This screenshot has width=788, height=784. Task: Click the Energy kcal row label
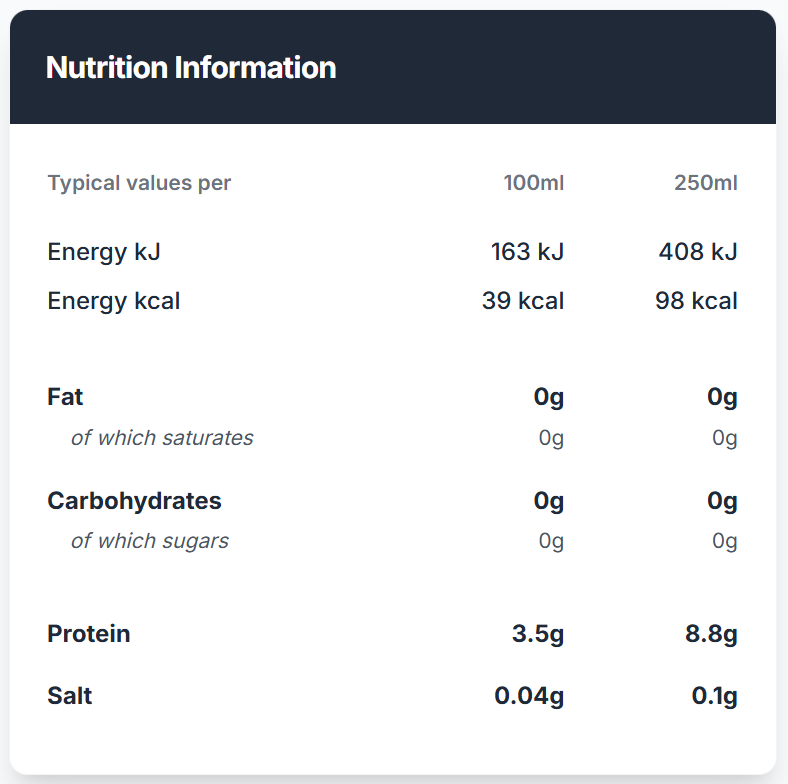[x=114, y=301]
